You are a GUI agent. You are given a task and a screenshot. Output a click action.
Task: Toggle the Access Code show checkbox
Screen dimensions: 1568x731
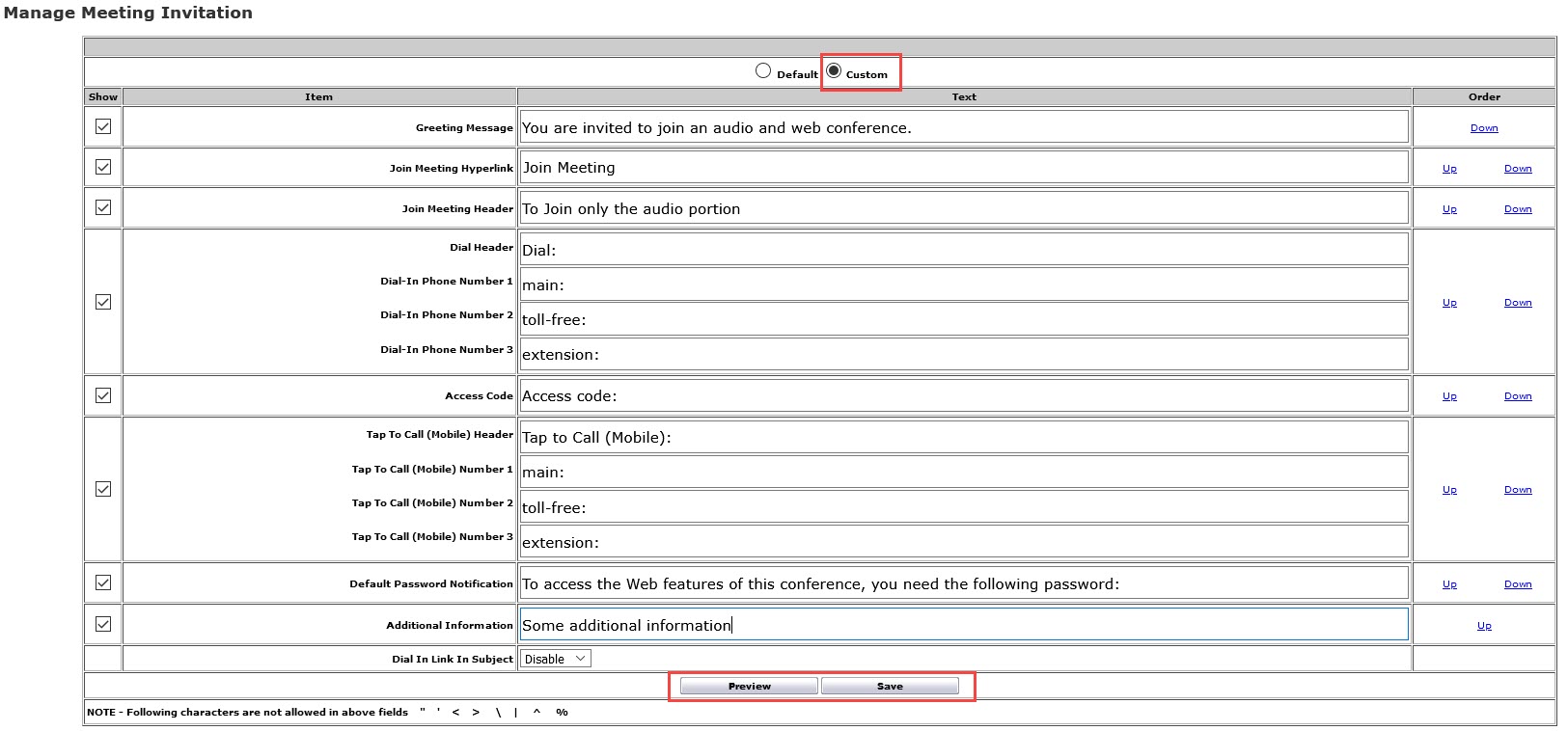tap(103, 395)
